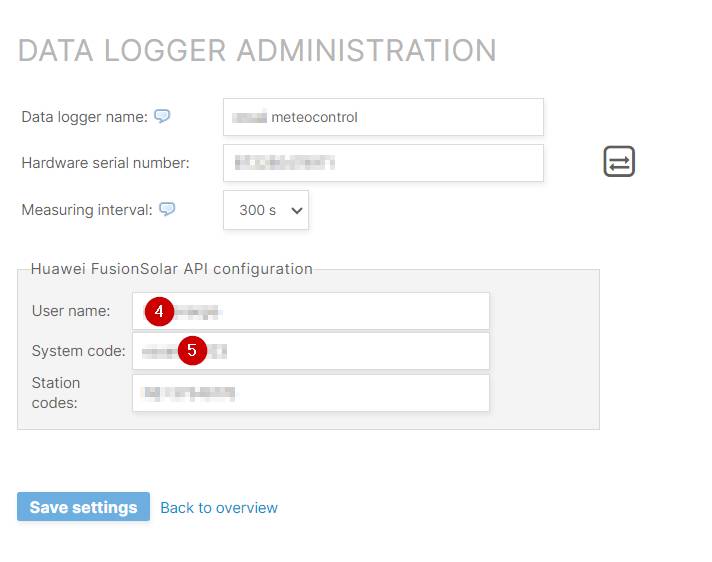Image resolution: width=712 pixels, height=562 pixels.
Task: Focus the Hardware serial number field
Action: tap(383, 163)
